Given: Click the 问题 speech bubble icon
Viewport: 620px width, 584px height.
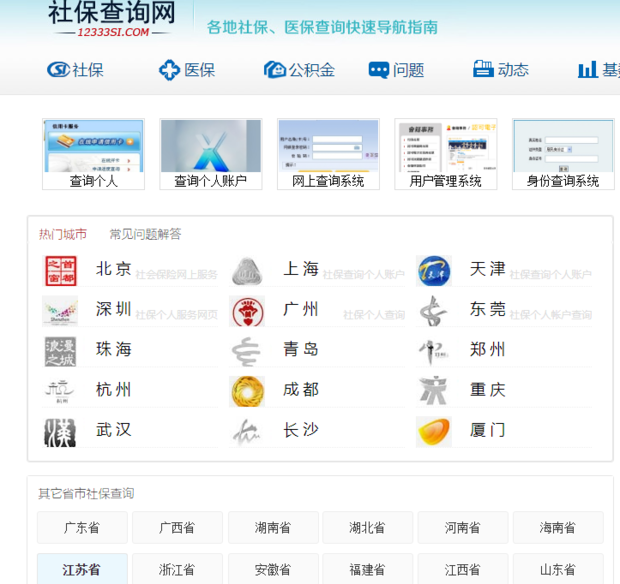Looking at the screenshot, I should point(379,70).
